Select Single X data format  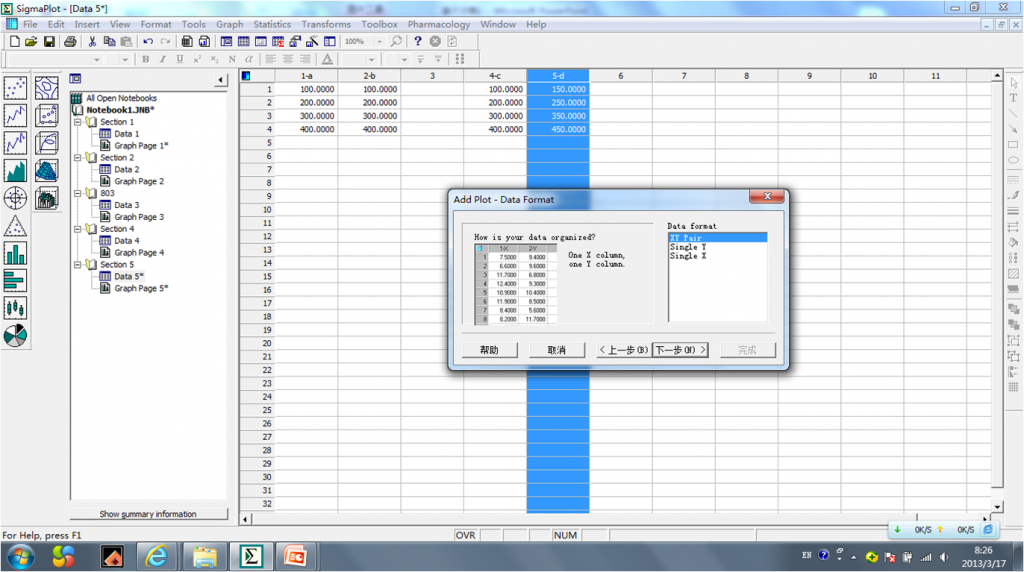[x=688, y=256]
